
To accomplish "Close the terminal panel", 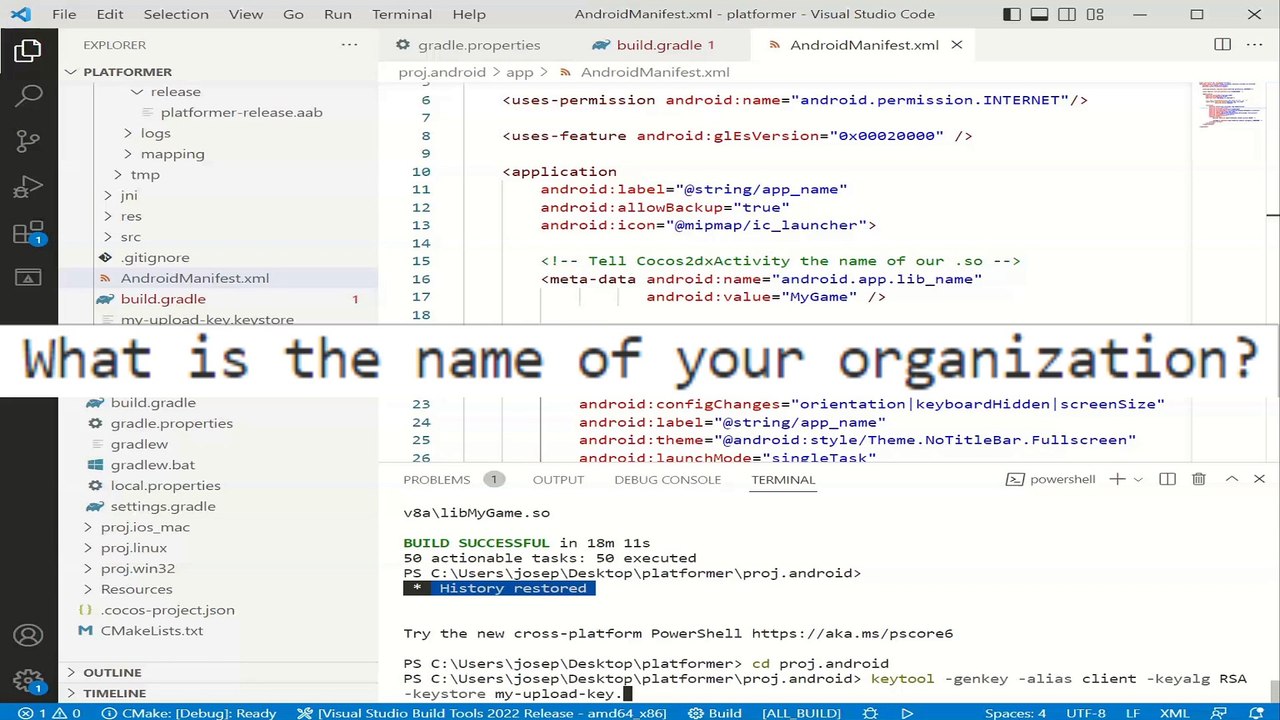I will 1258,480.
